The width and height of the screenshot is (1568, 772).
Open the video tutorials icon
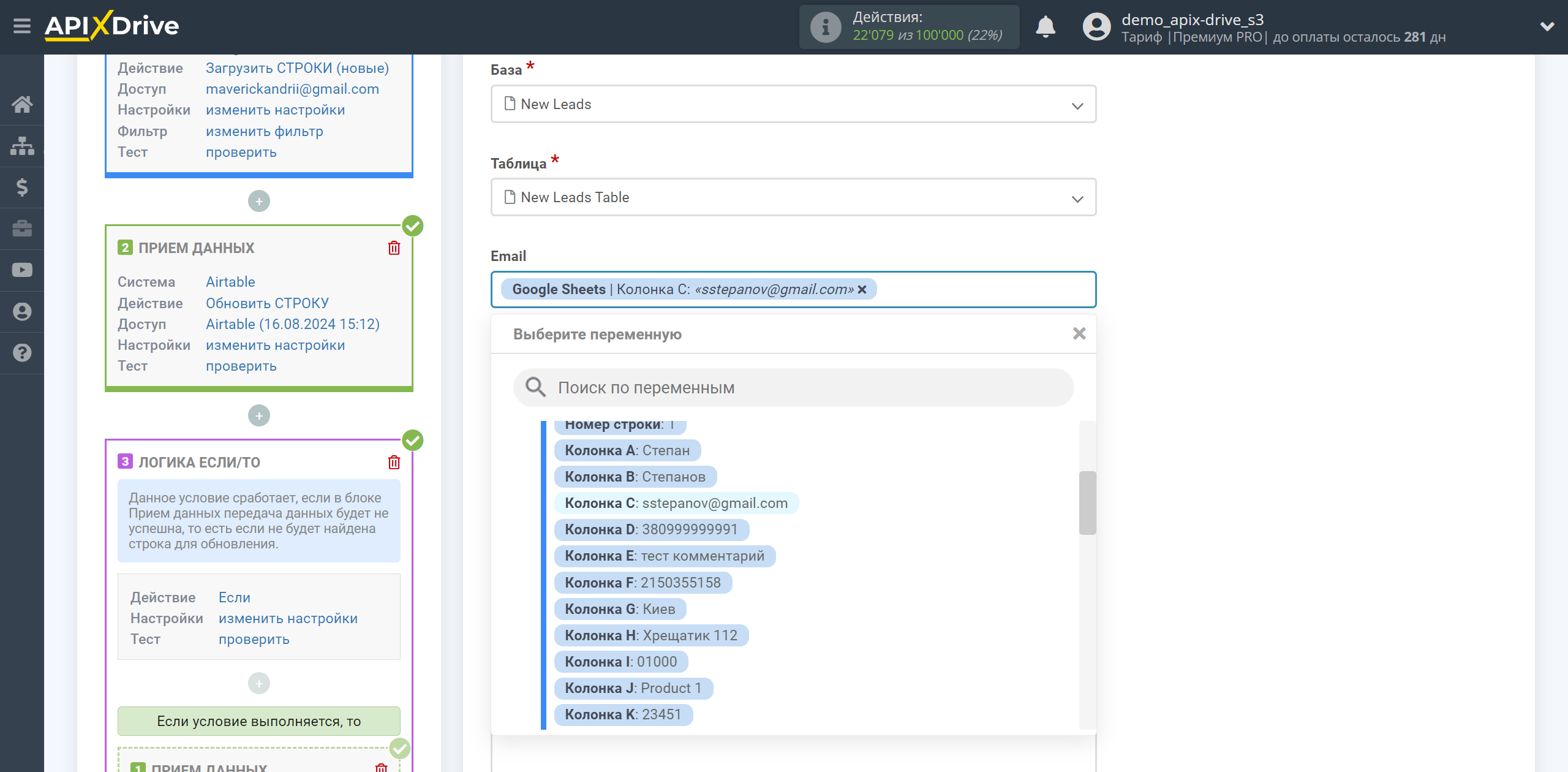22,270
